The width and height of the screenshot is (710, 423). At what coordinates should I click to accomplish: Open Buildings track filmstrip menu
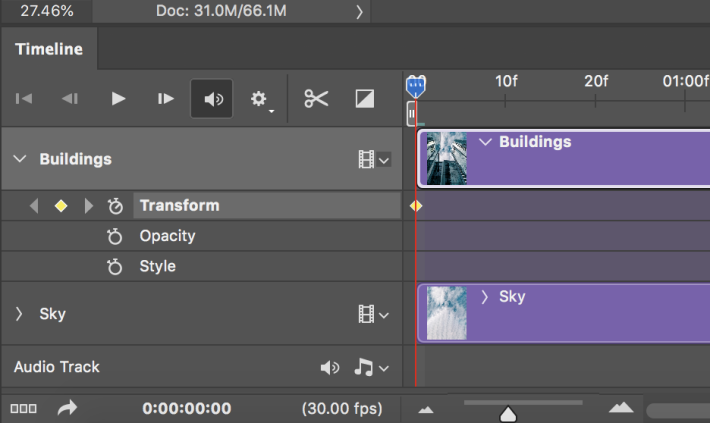click(374, 159)
